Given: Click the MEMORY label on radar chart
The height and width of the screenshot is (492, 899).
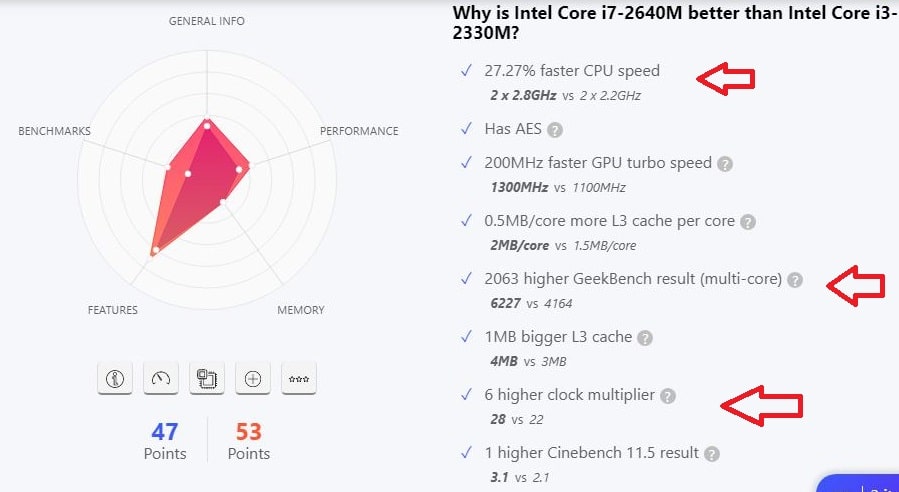Looking at the screenshot, I should click(x=300, y=310).
